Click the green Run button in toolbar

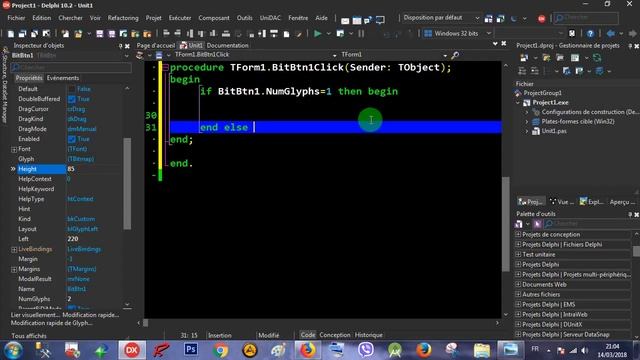318,33
